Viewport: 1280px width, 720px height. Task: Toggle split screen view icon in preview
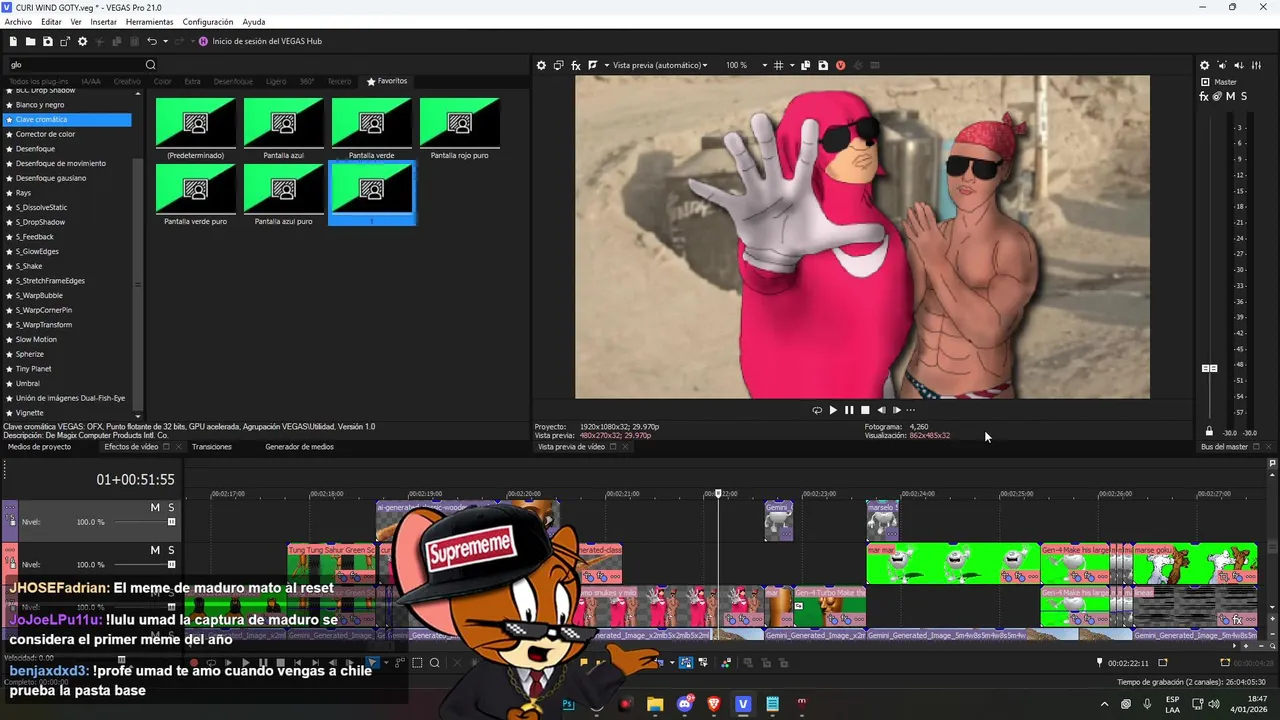[593, 65]
